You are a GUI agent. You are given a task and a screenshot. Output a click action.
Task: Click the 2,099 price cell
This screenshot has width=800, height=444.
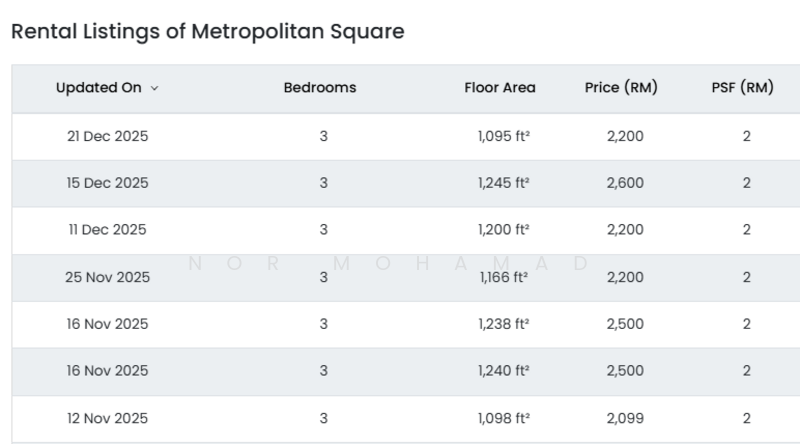click(625, 418)
